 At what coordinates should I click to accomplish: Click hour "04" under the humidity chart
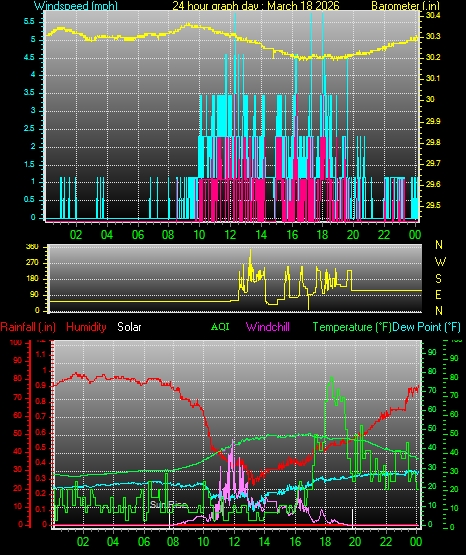coord(113,542)
